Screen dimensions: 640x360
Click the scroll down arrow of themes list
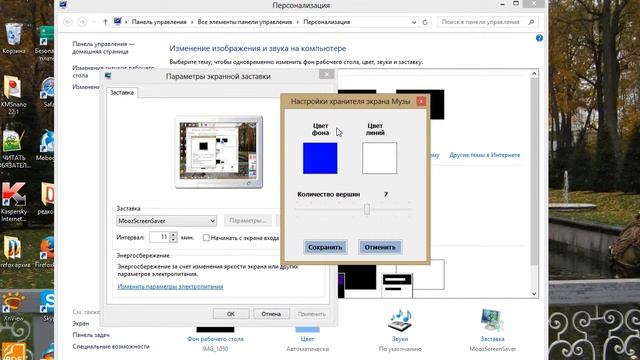(534, 293)
